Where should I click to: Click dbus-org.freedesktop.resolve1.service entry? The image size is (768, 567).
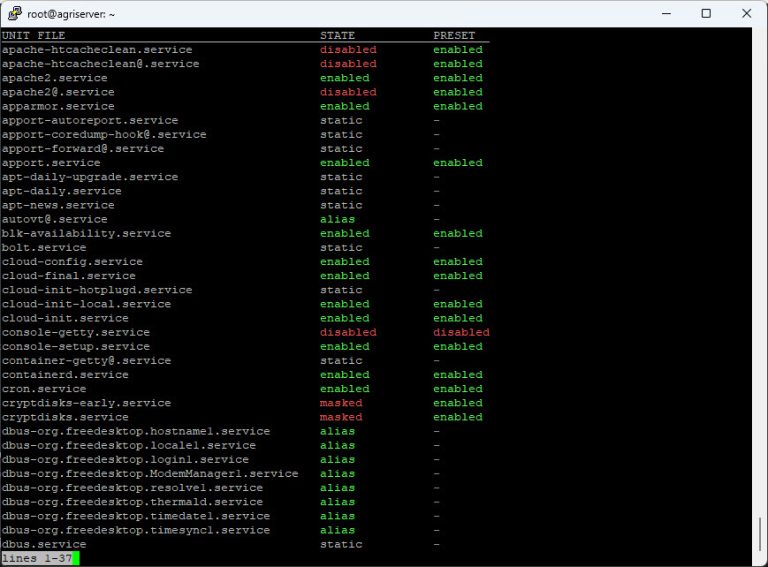point(132,488)
